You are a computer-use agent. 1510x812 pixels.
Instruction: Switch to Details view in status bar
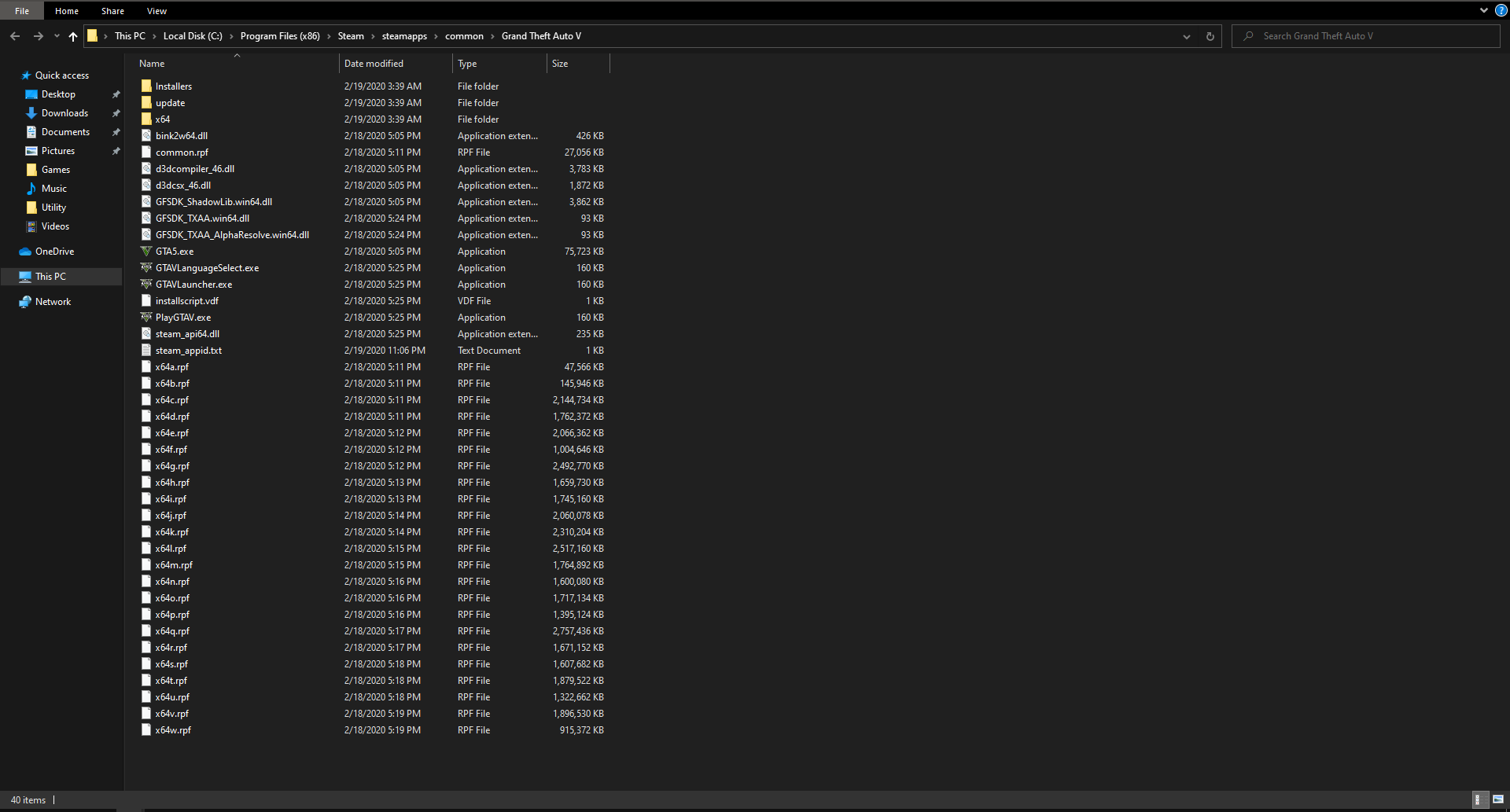1479,799
